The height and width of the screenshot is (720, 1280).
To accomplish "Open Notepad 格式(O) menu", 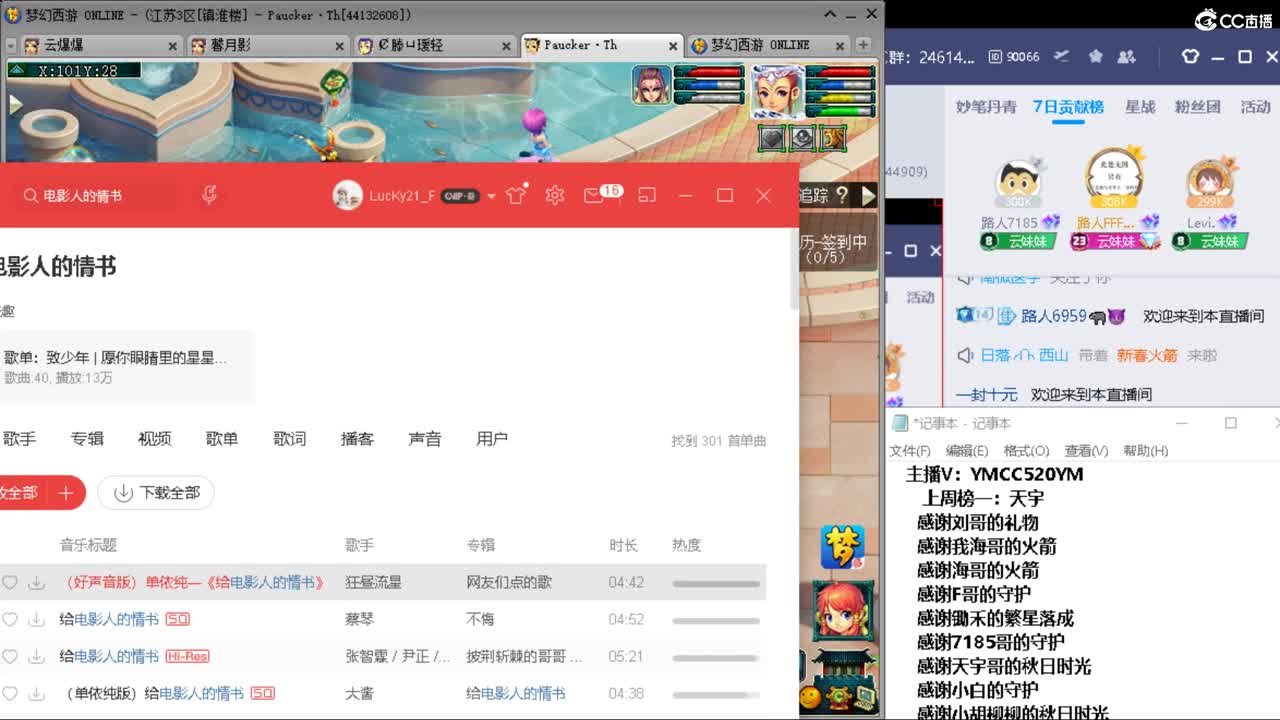I will pos(1027,451).
